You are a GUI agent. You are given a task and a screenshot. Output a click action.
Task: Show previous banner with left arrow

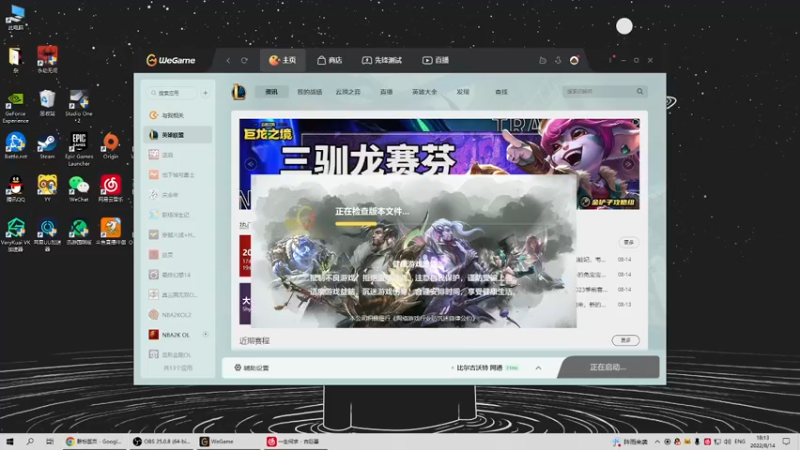coord(251,164)
